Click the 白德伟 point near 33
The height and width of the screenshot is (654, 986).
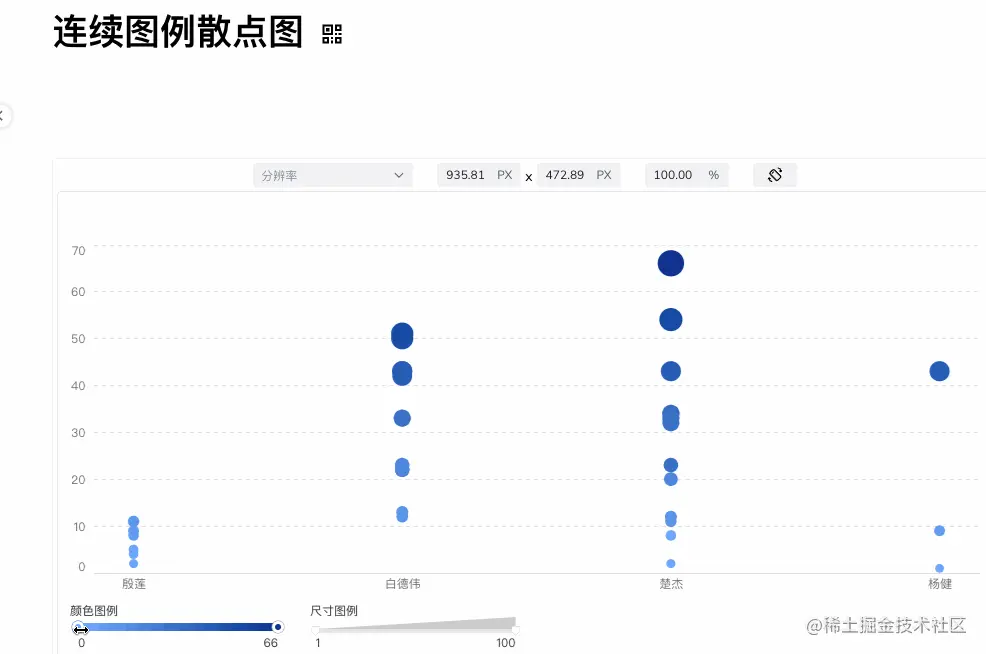tap(402, 418)
